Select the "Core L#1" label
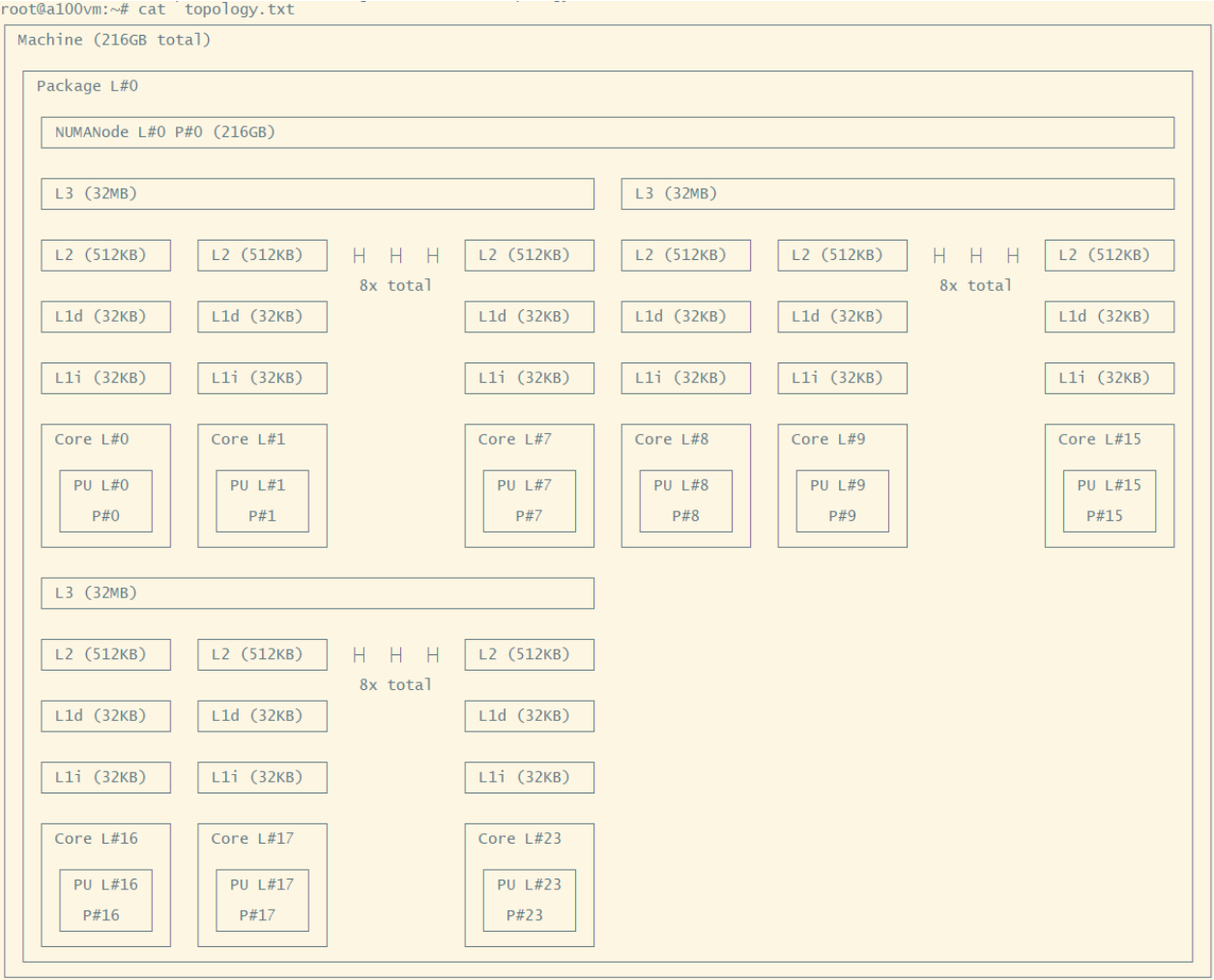 point(248,439)
